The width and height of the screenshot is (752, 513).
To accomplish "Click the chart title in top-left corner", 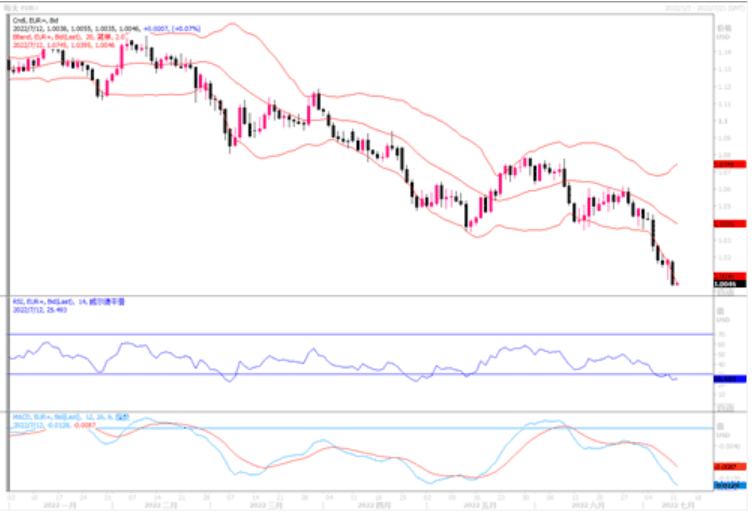I will (20, 5).
